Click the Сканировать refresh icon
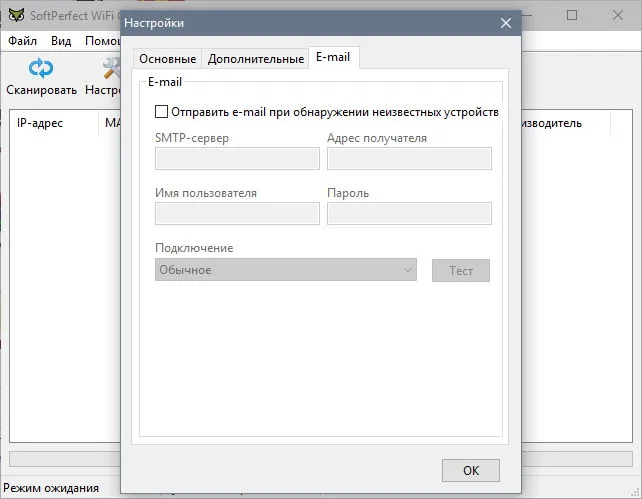 point(41,68)
